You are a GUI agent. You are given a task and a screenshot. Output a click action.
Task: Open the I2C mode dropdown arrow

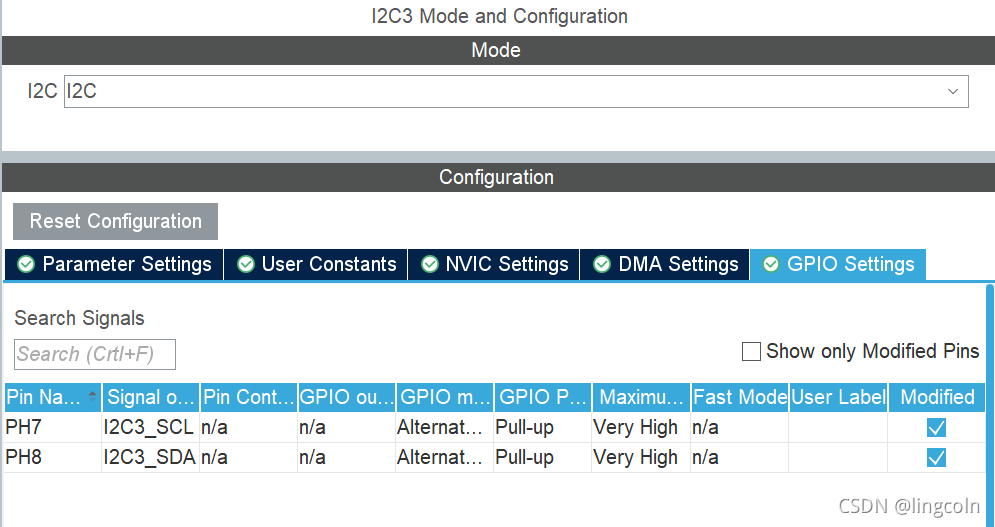click(x=952, y=91)
